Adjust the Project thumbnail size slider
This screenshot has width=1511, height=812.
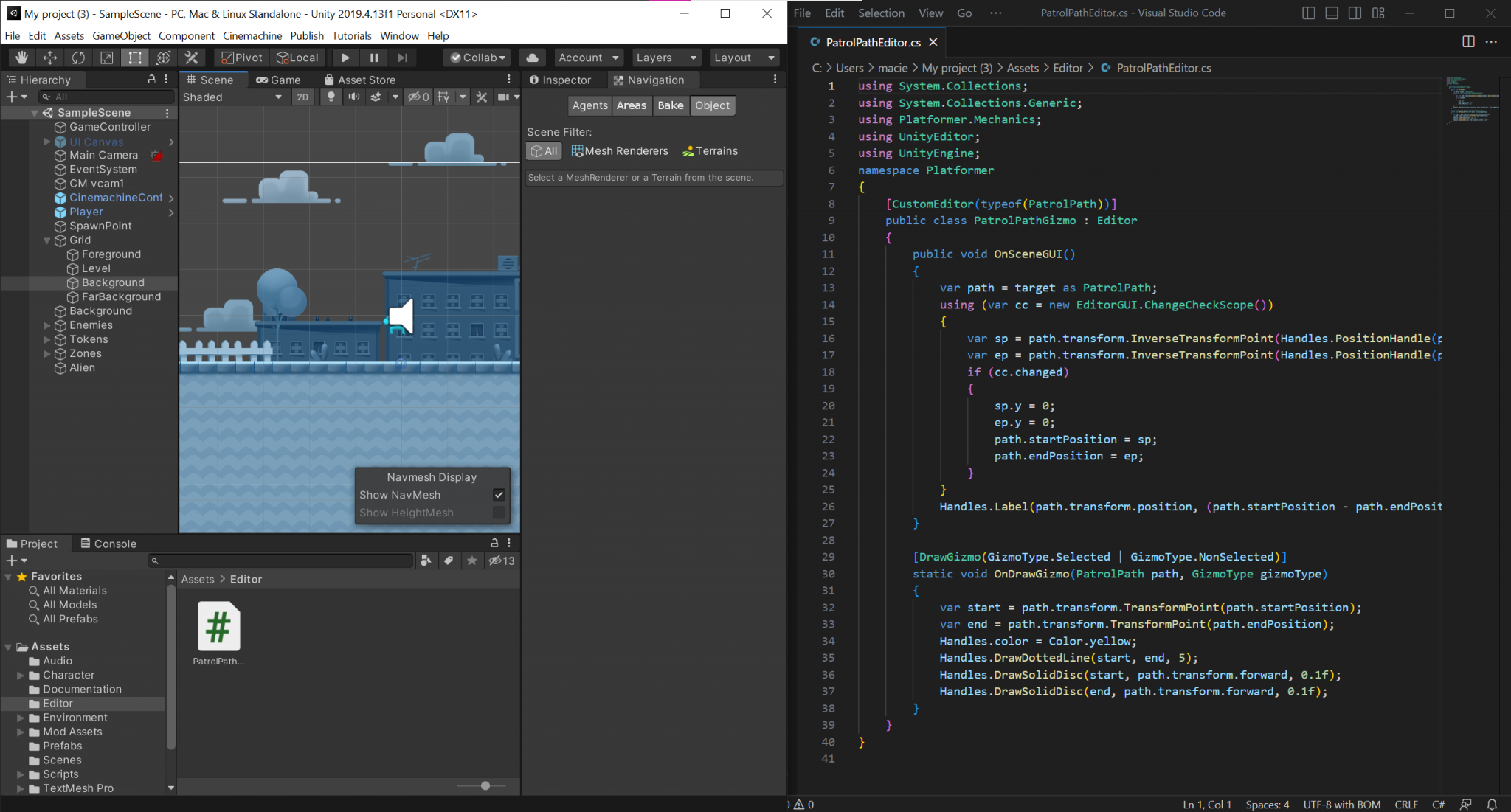pyautogui.click(x=485, y=785)
